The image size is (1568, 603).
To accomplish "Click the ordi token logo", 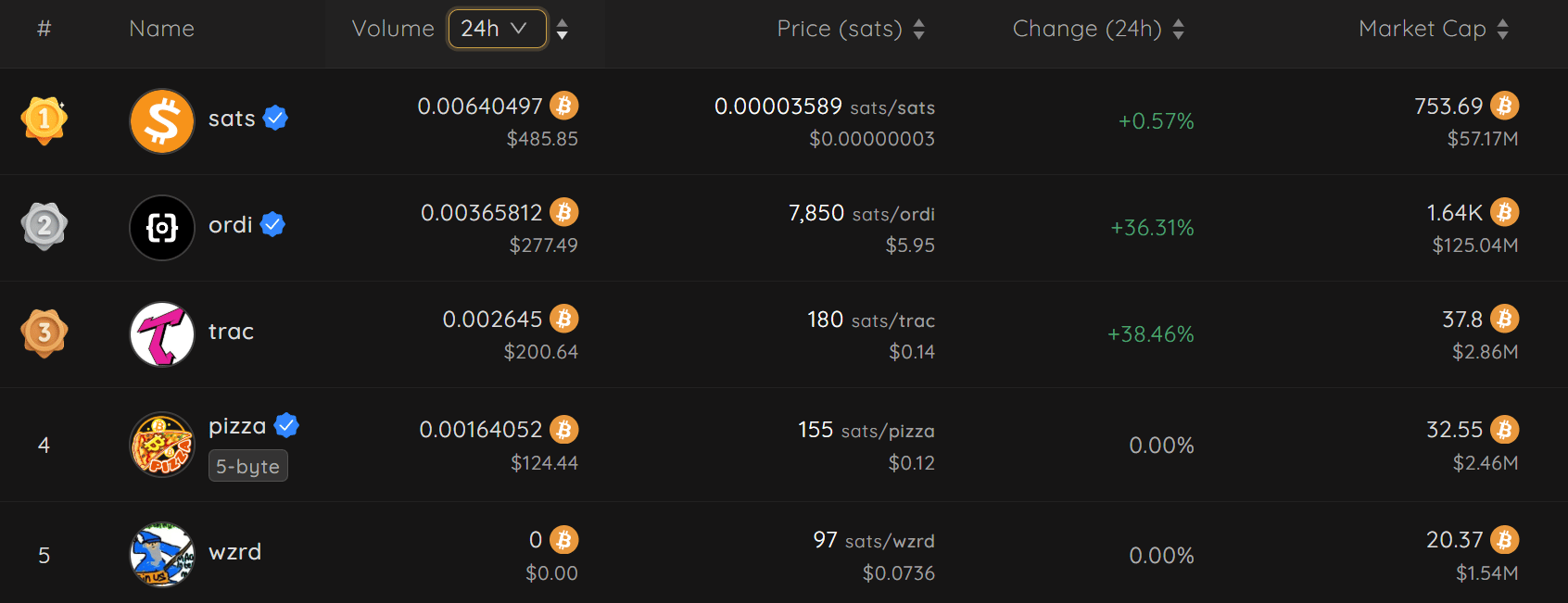I will (x=162, y=228).
